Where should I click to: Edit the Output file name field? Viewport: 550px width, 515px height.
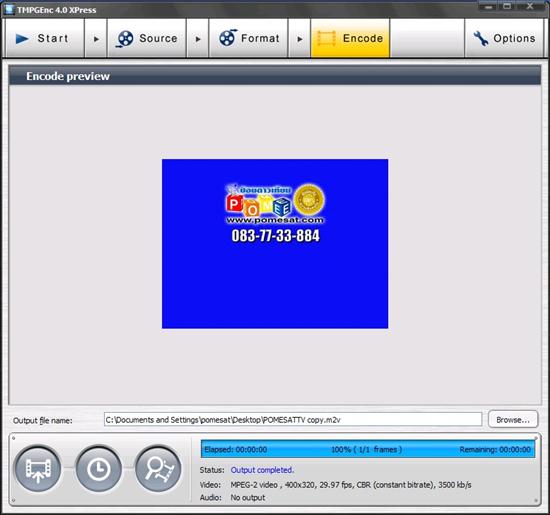pyautogui.click(x=293, y=420)
